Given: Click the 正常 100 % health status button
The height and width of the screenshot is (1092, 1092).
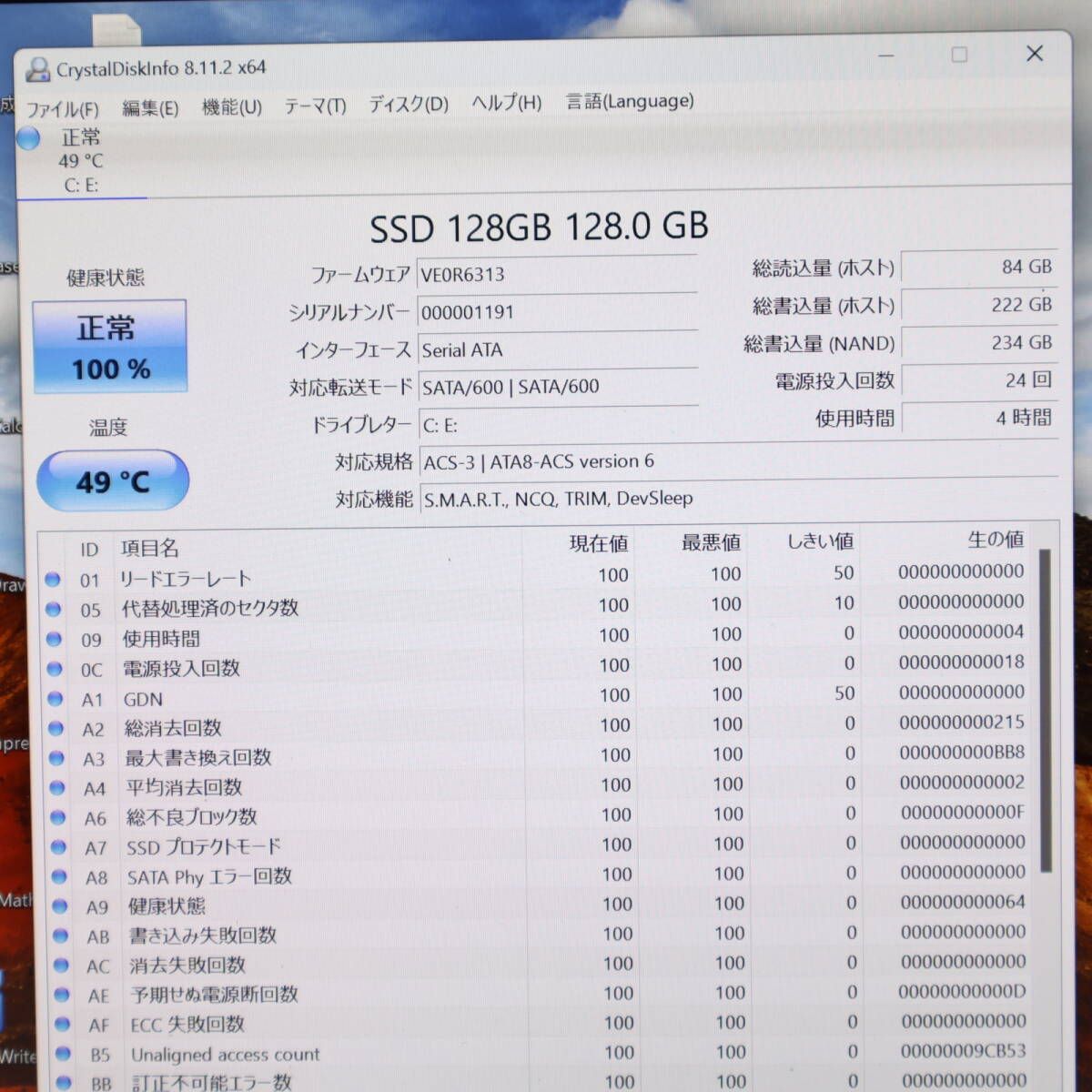Looking at the screenshot, I should click(110, 347).
